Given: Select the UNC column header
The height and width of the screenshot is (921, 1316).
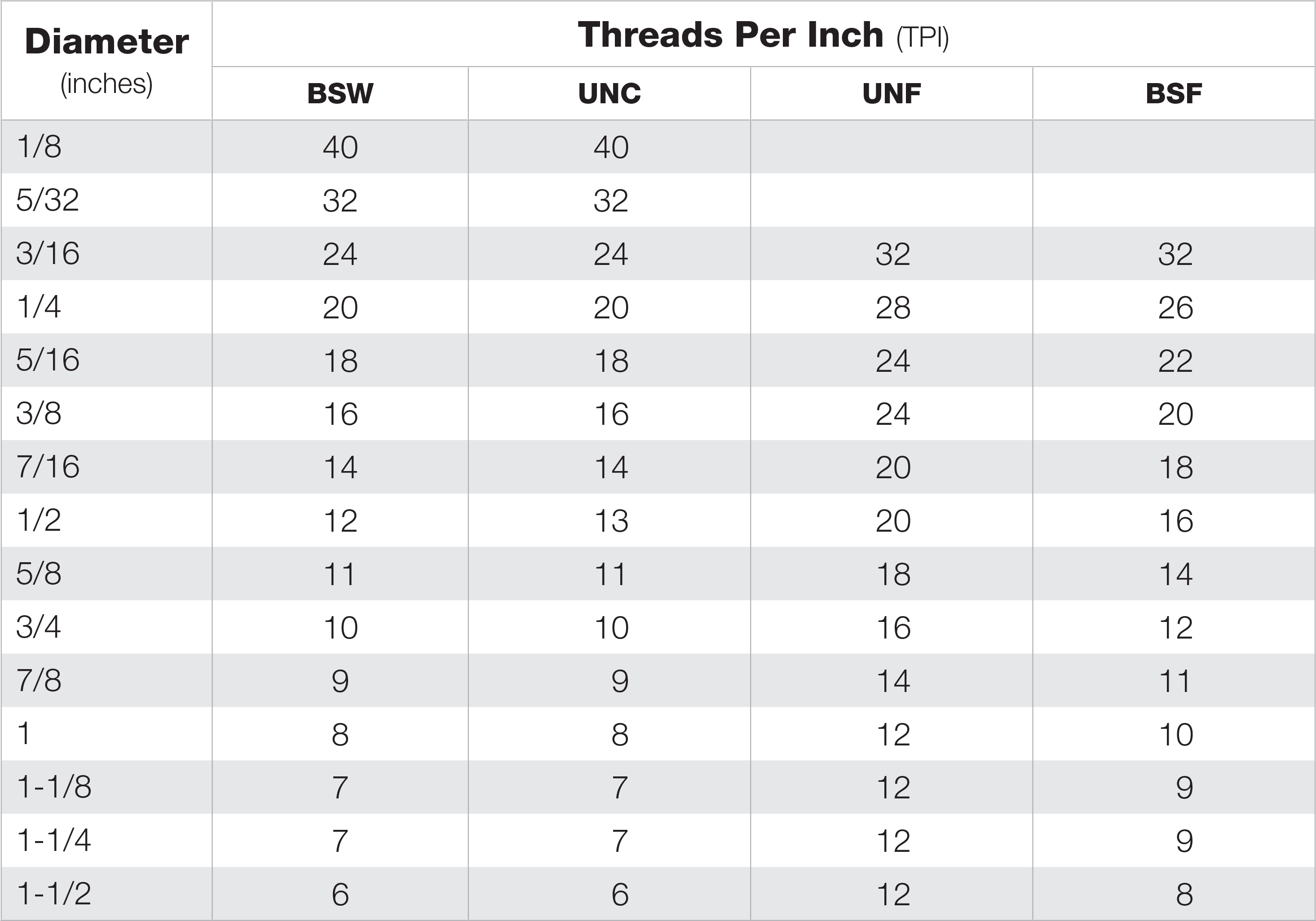Looking at the screenshot, I should 609,93.
